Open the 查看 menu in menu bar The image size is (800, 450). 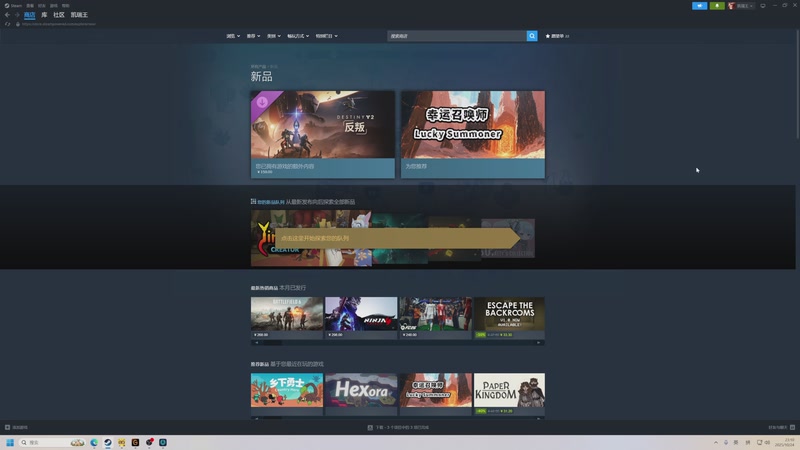tap(30, 6)
